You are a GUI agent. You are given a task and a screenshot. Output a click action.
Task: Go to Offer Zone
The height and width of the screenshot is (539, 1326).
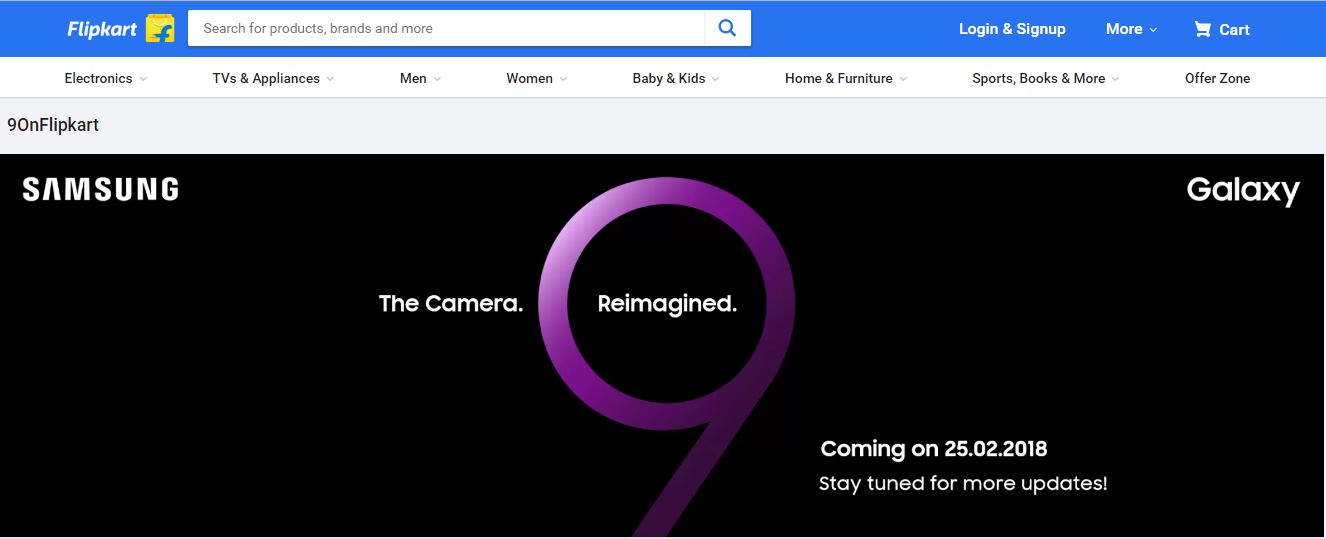tap(1217, 78)
